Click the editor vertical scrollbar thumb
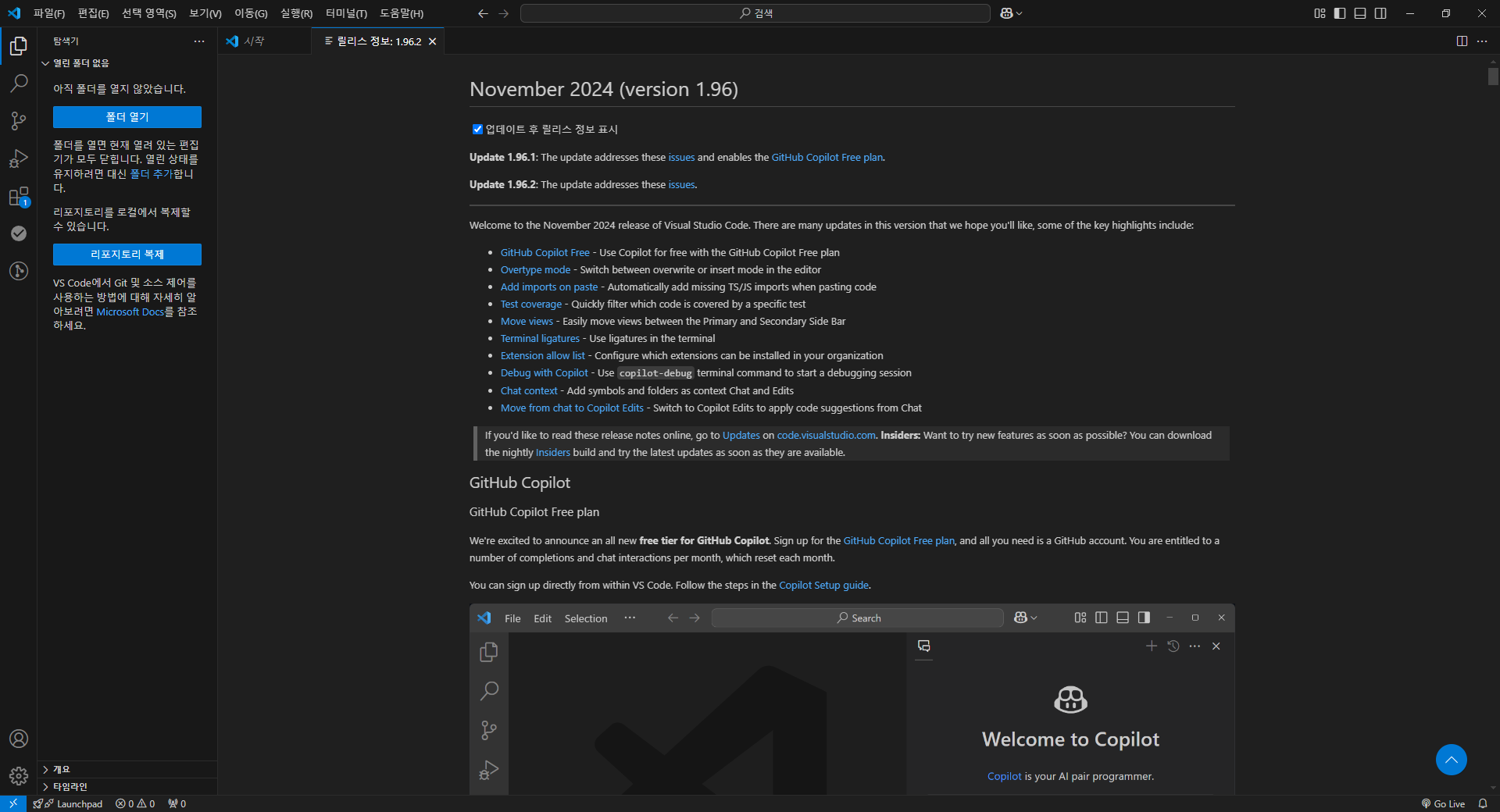 (1493, 77)
